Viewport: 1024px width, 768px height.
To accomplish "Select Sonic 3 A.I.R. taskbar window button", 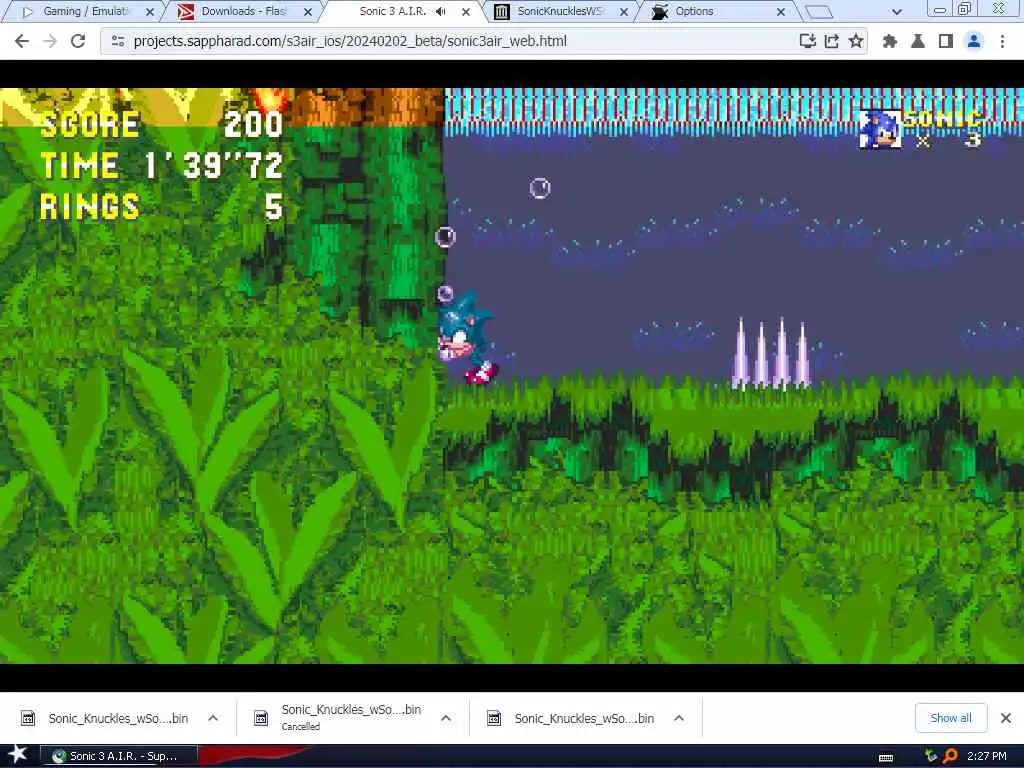I will tap(119, 756).
